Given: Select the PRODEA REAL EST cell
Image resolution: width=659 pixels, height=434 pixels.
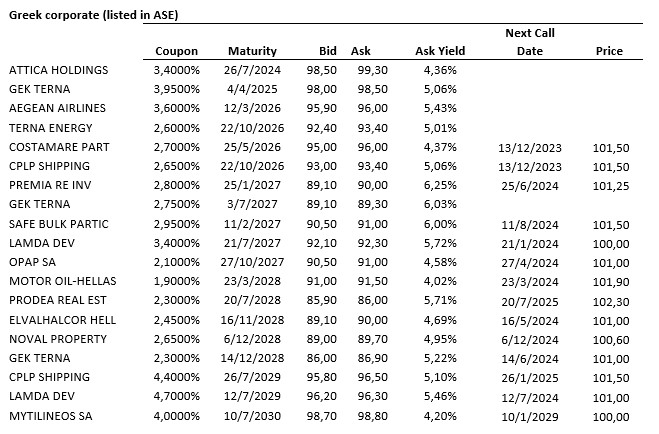Looking at the screenshot, I should pyautogui.click(x=57, y=301).
